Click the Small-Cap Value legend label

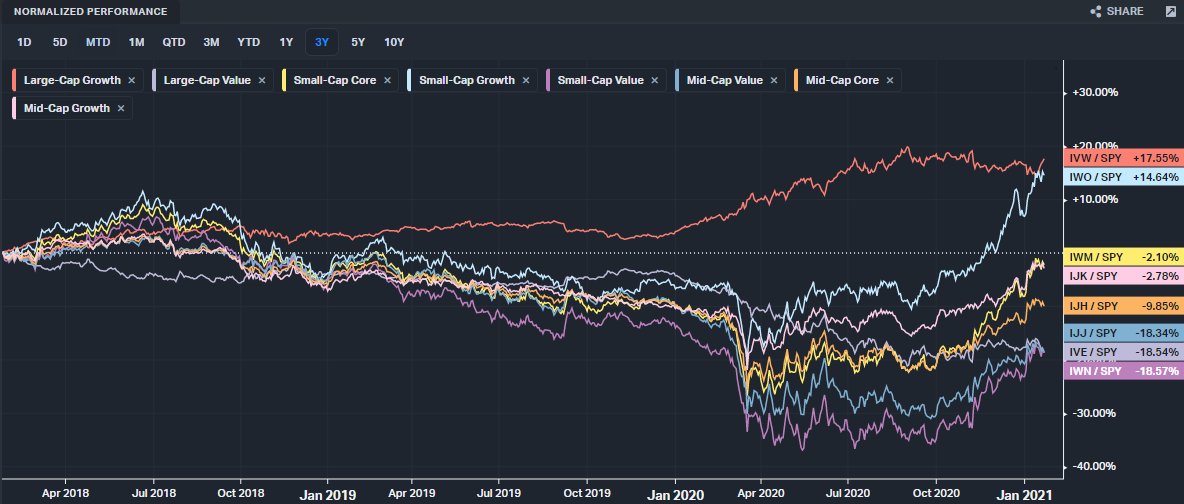(600, 80)
